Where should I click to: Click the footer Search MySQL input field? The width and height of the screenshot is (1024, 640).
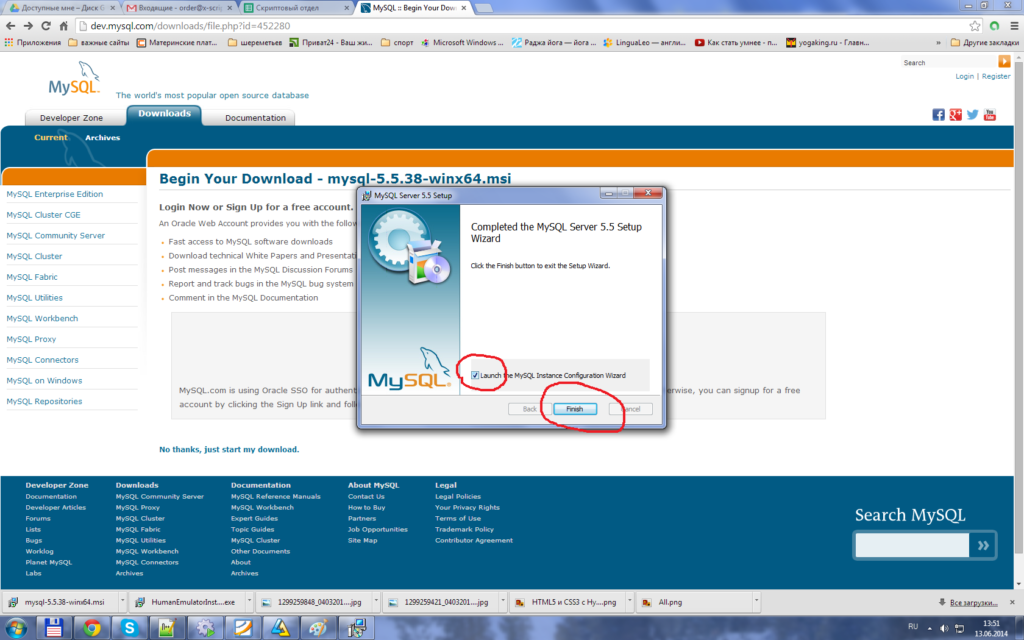pyautogui.click(x=912, y=545)
